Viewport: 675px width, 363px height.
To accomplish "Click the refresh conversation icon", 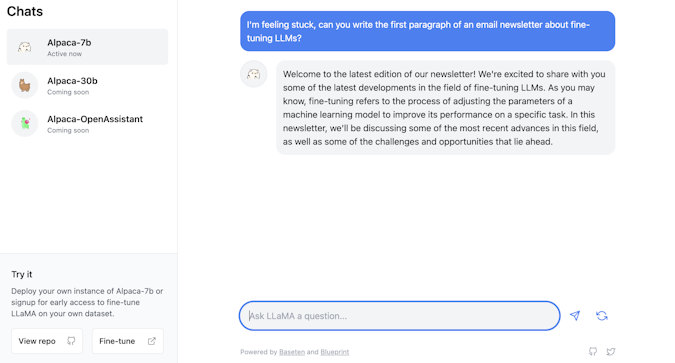I will [602, 316].
